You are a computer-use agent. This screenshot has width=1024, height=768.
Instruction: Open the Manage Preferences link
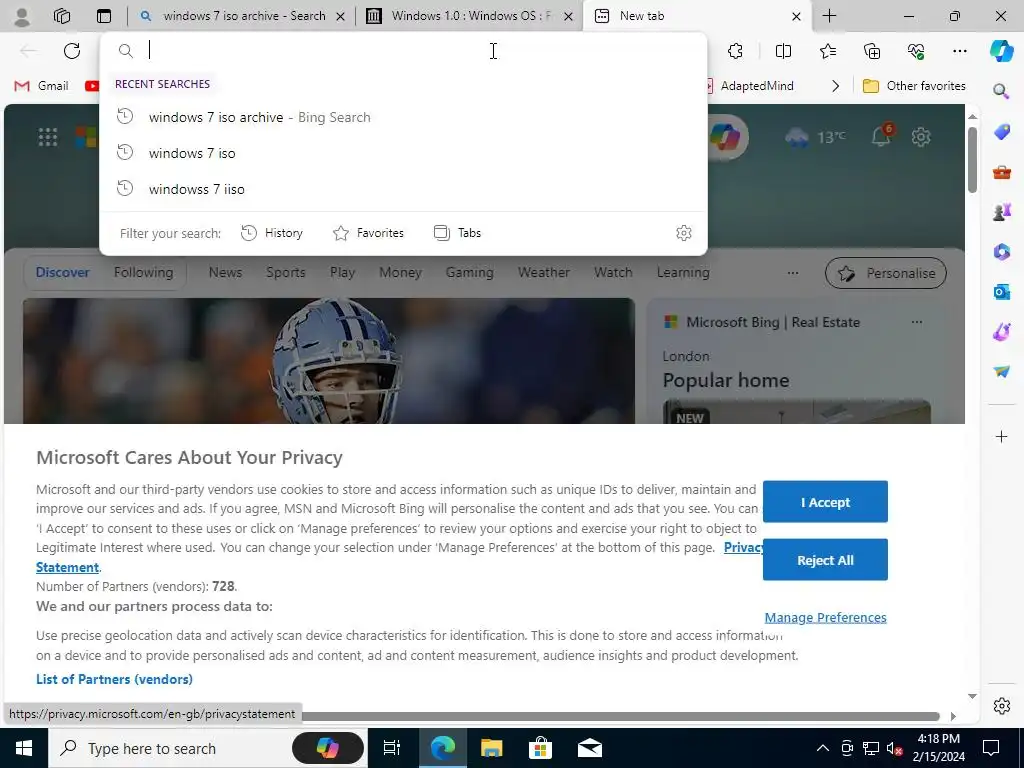pyautogui.click(x=825, y=617)
